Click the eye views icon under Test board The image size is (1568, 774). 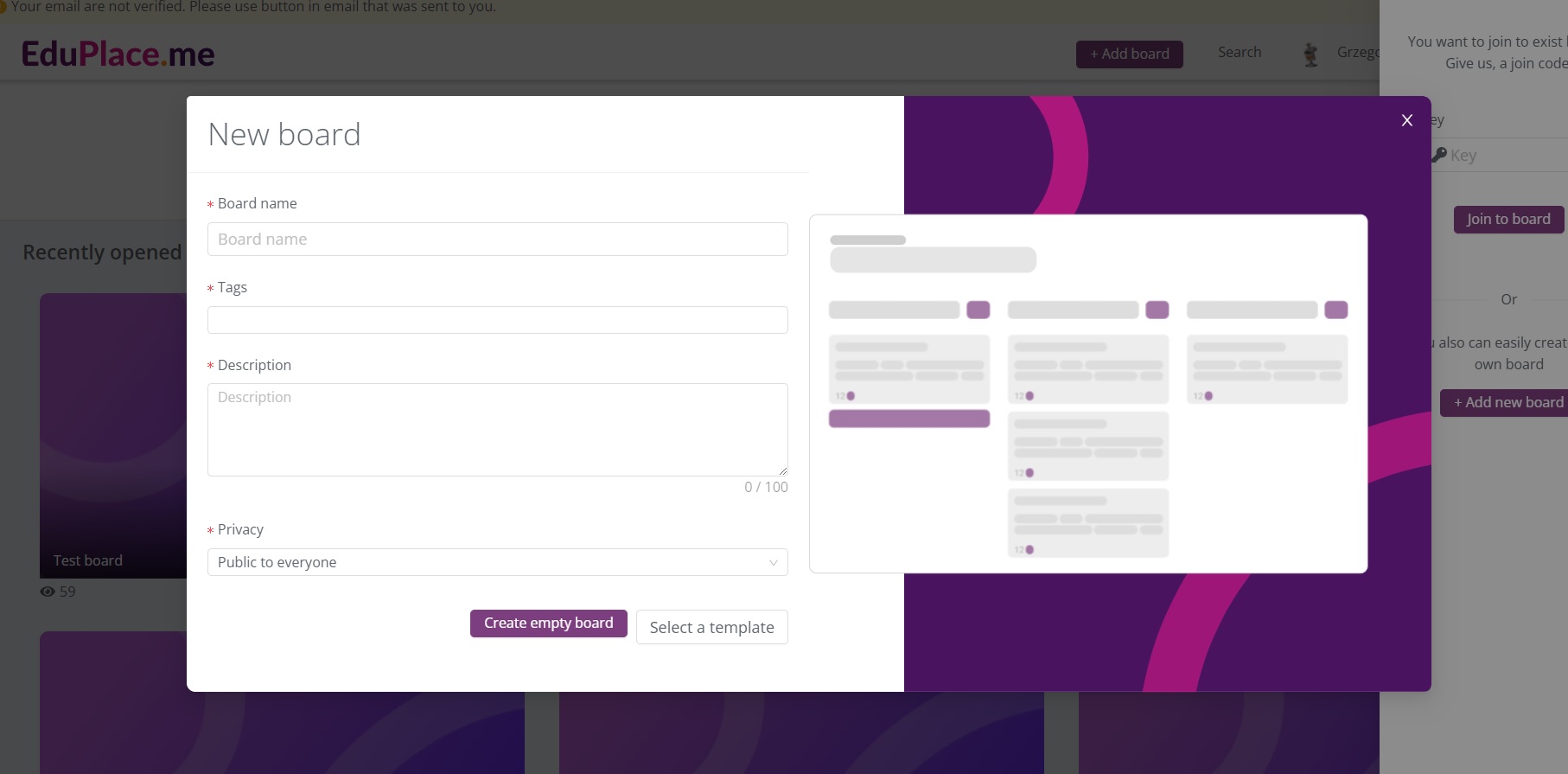click(48, 592)
